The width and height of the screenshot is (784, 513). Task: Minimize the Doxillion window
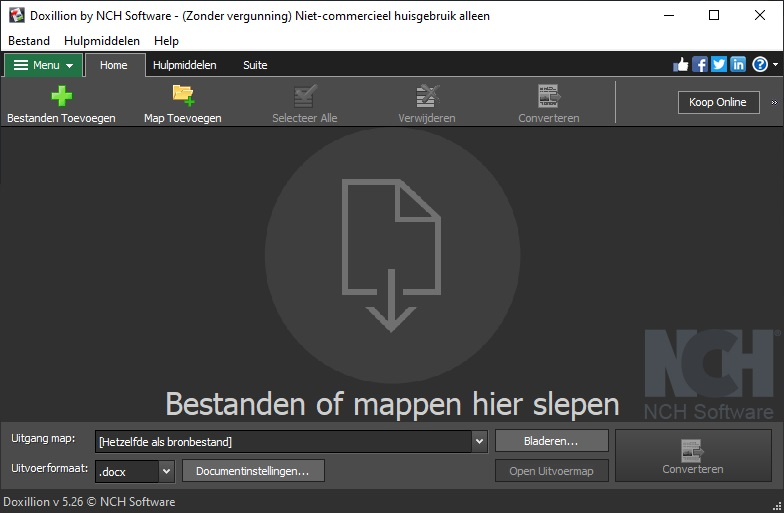[x=669, y=15]
